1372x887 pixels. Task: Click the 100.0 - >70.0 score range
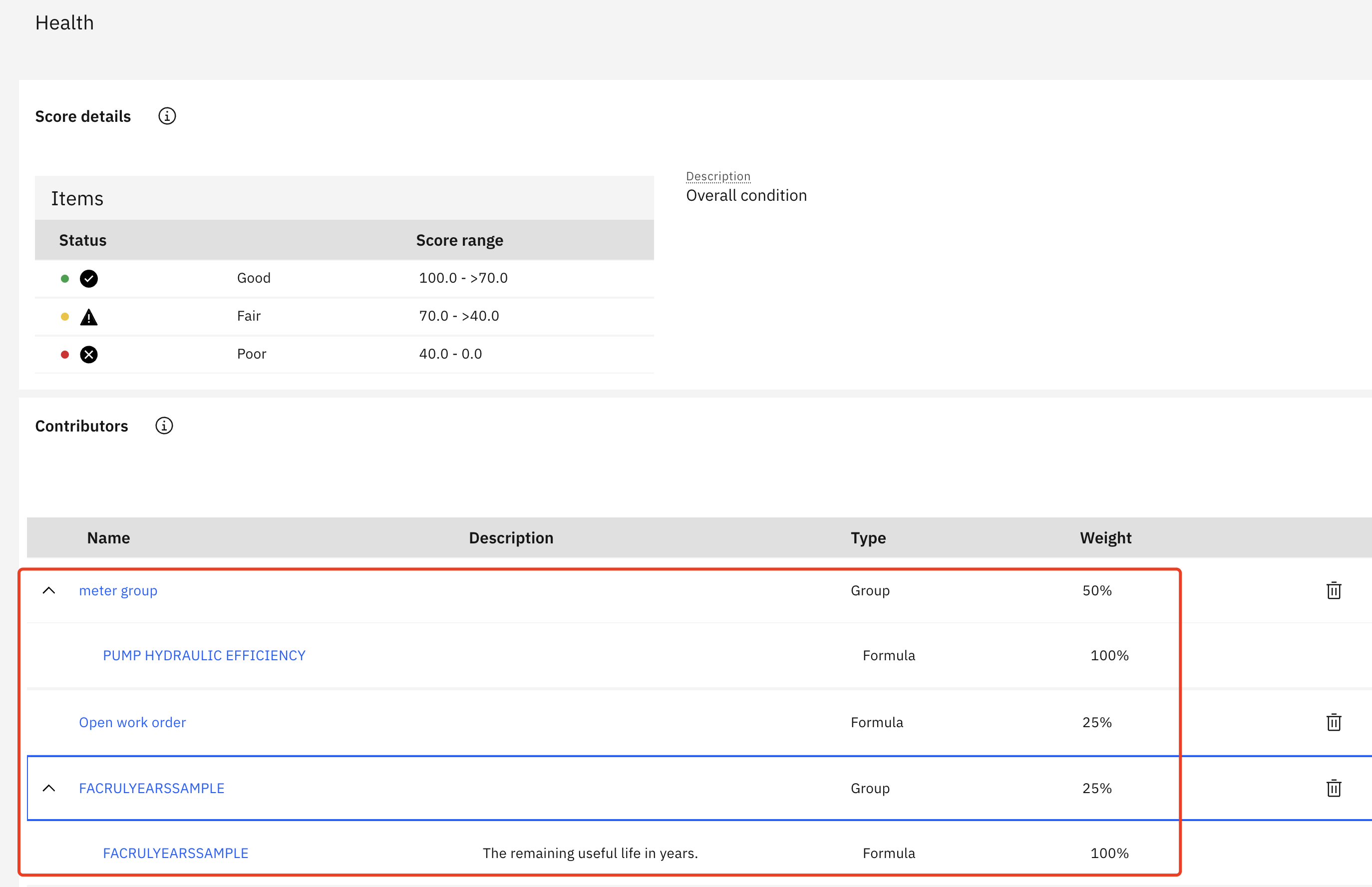[463, 278]
